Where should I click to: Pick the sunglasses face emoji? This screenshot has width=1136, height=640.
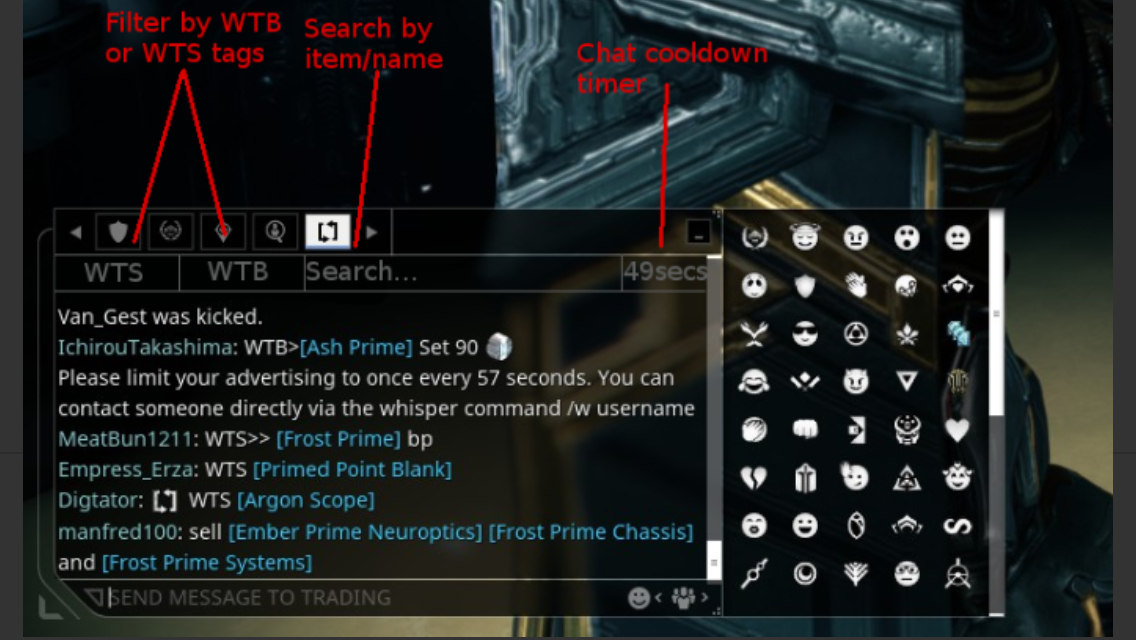tap(805, 334)
